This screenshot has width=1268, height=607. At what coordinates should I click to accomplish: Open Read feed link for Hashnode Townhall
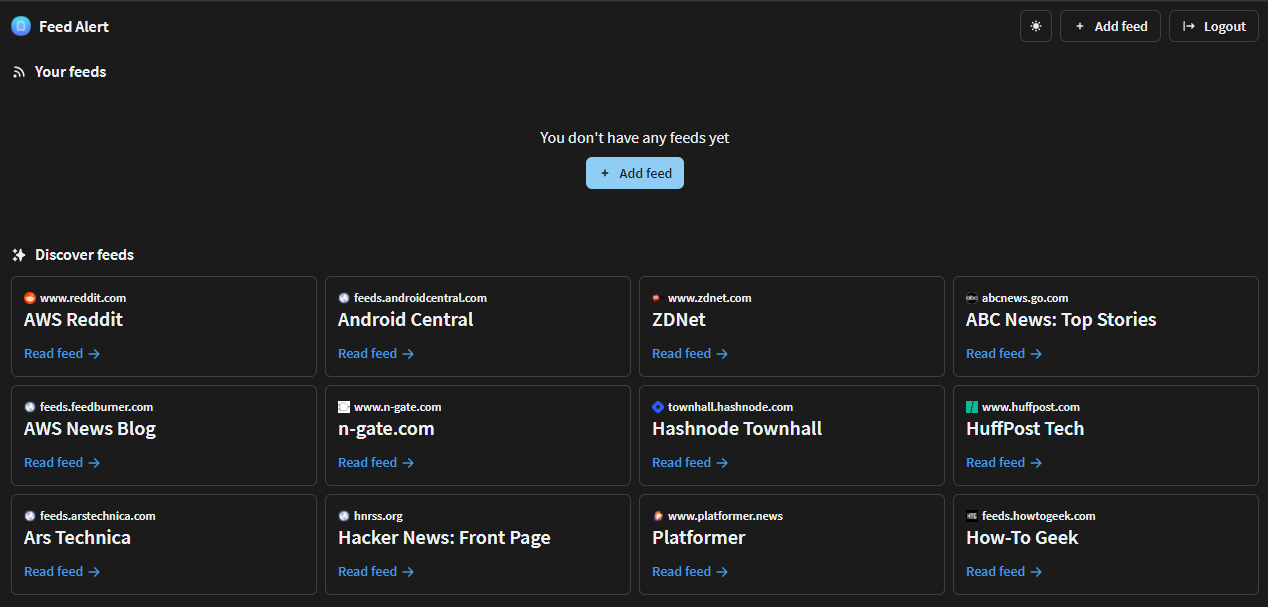(690, 463)
